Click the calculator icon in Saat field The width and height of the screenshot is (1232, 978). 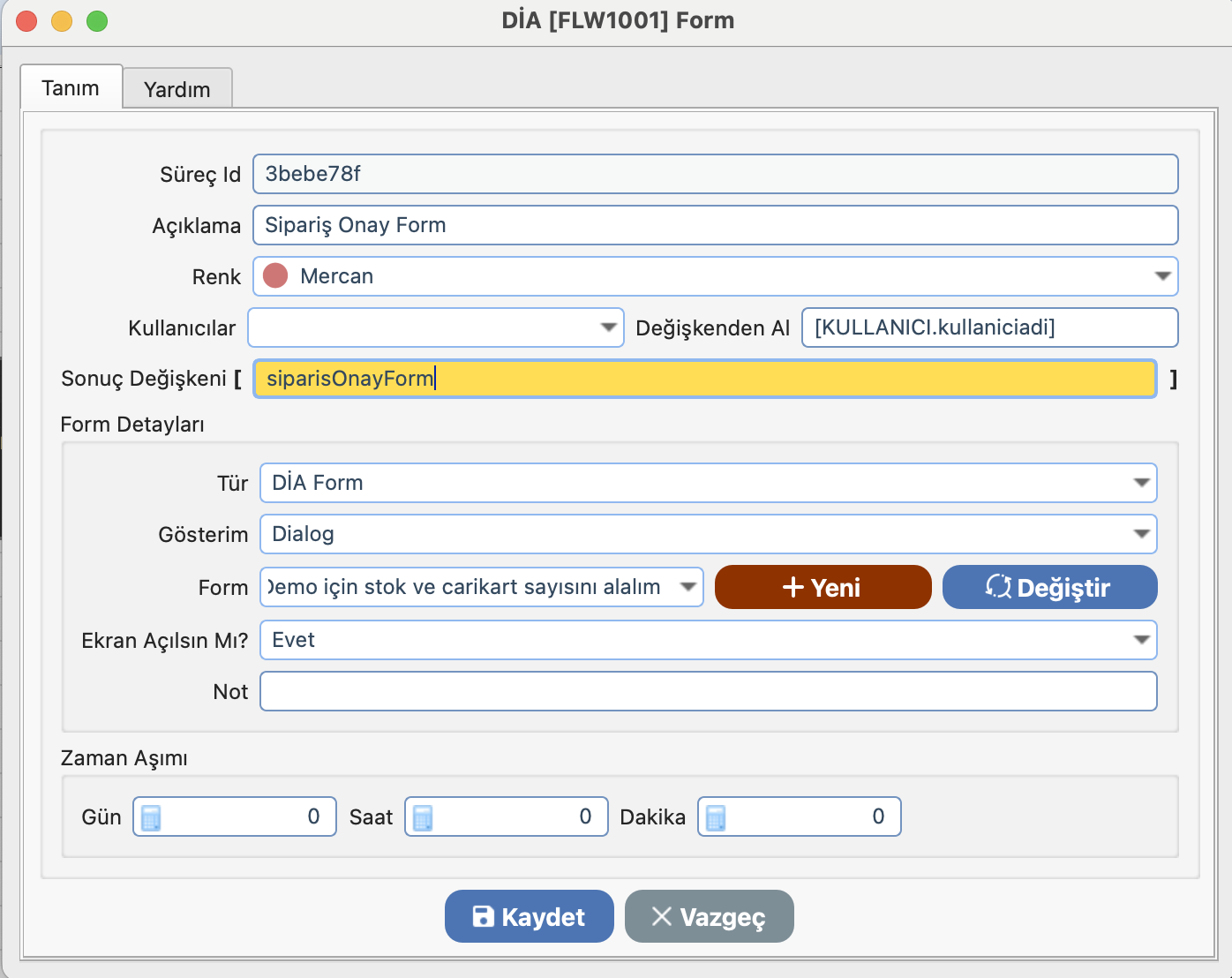(x=423, y=817)
